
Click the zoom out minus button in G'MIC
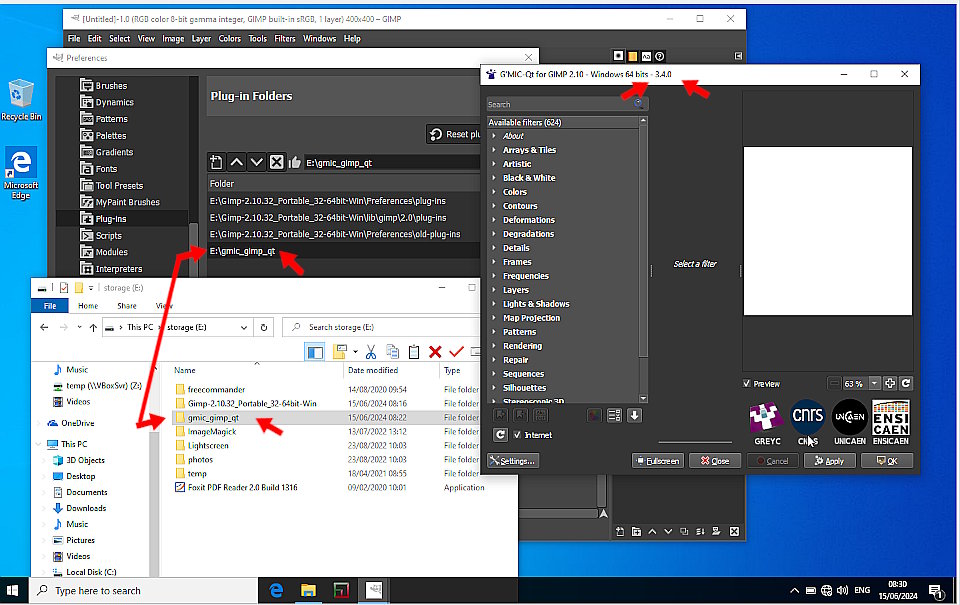click(834, 383)
